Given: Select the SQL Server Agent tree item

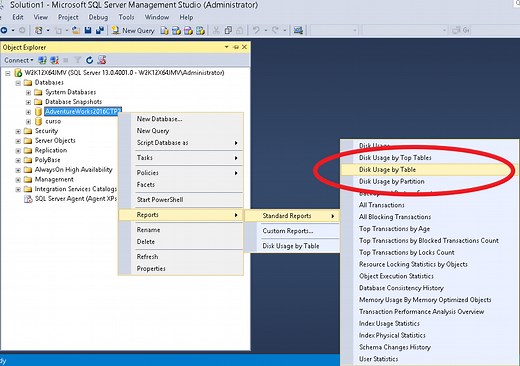Looking at the screenshot, I should [x=76, y=199].
